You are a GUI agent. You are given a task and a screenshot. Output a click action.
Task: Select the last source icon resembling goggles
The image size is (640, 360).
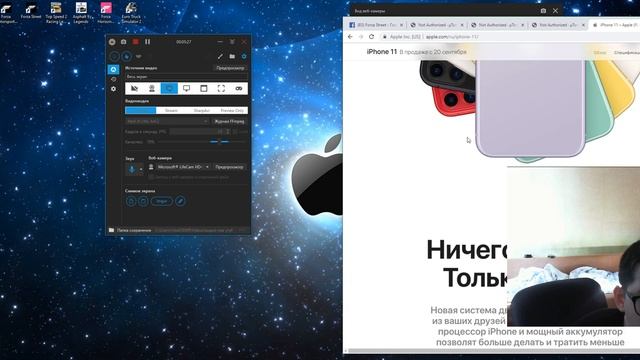click(x=239, y=88)
